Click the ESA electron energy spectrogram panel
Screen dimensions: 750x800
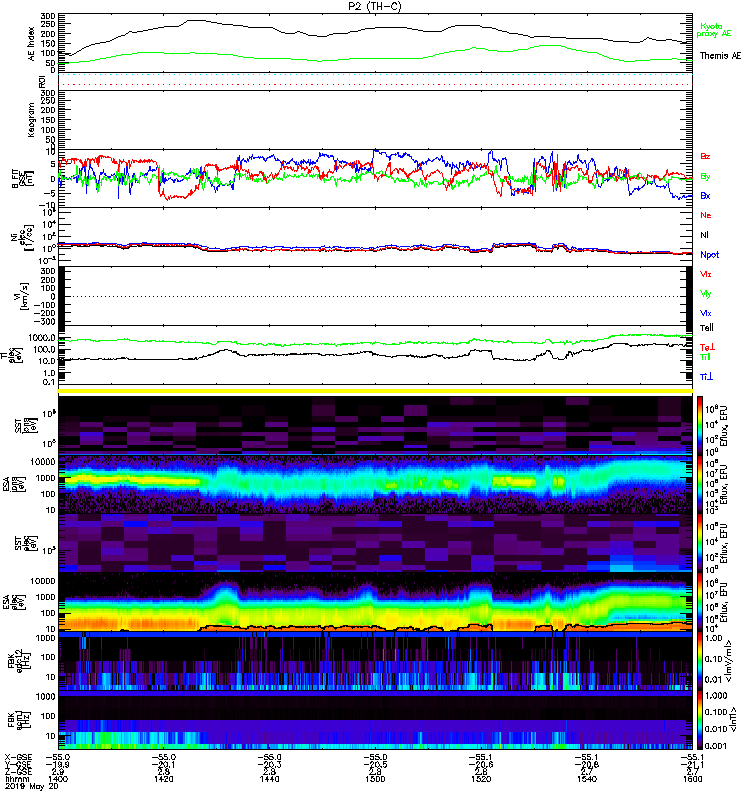[x=375, y=602]
